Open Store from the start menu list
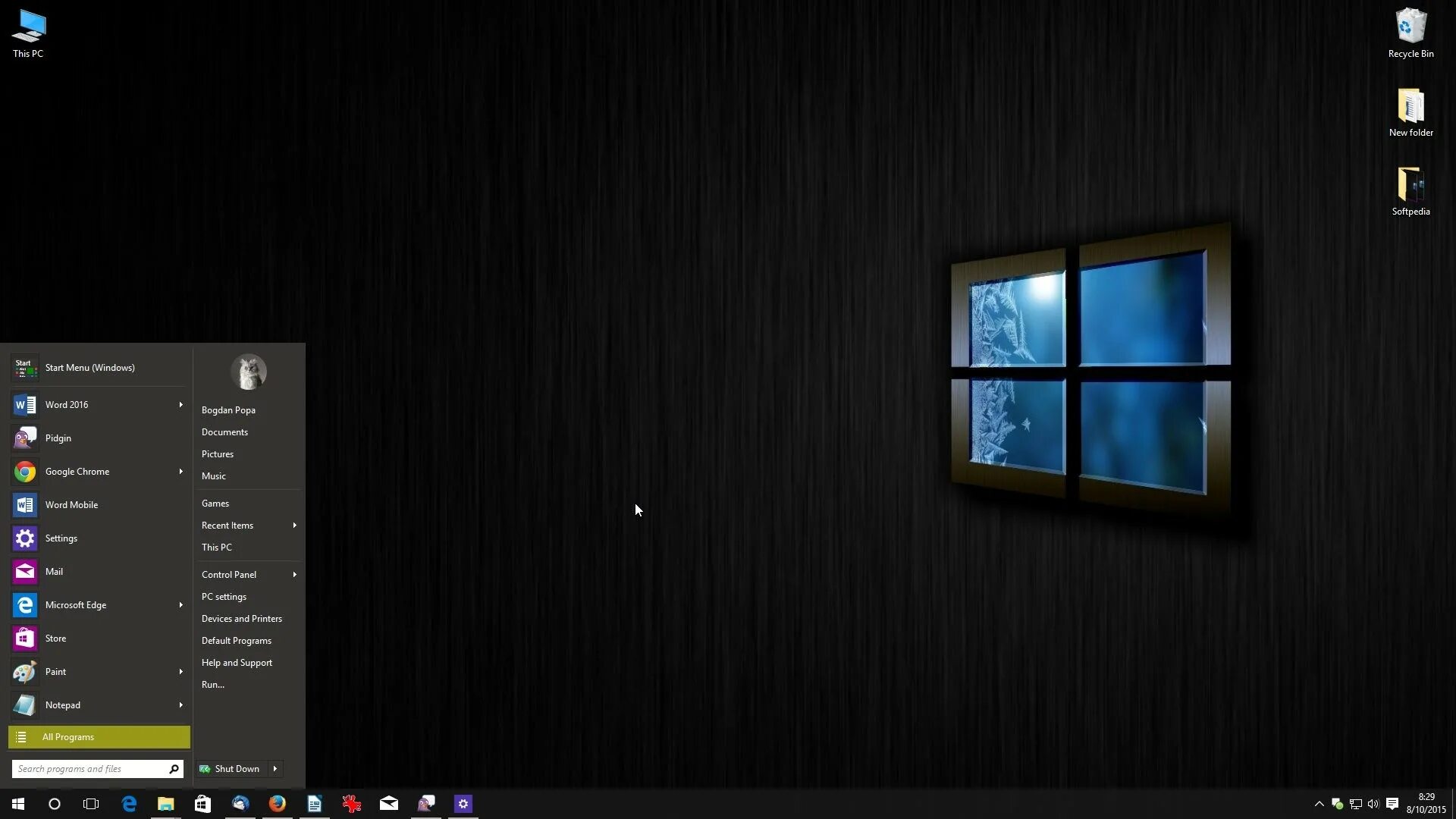Screen dimensions: 1456x819 coord(55,639)
